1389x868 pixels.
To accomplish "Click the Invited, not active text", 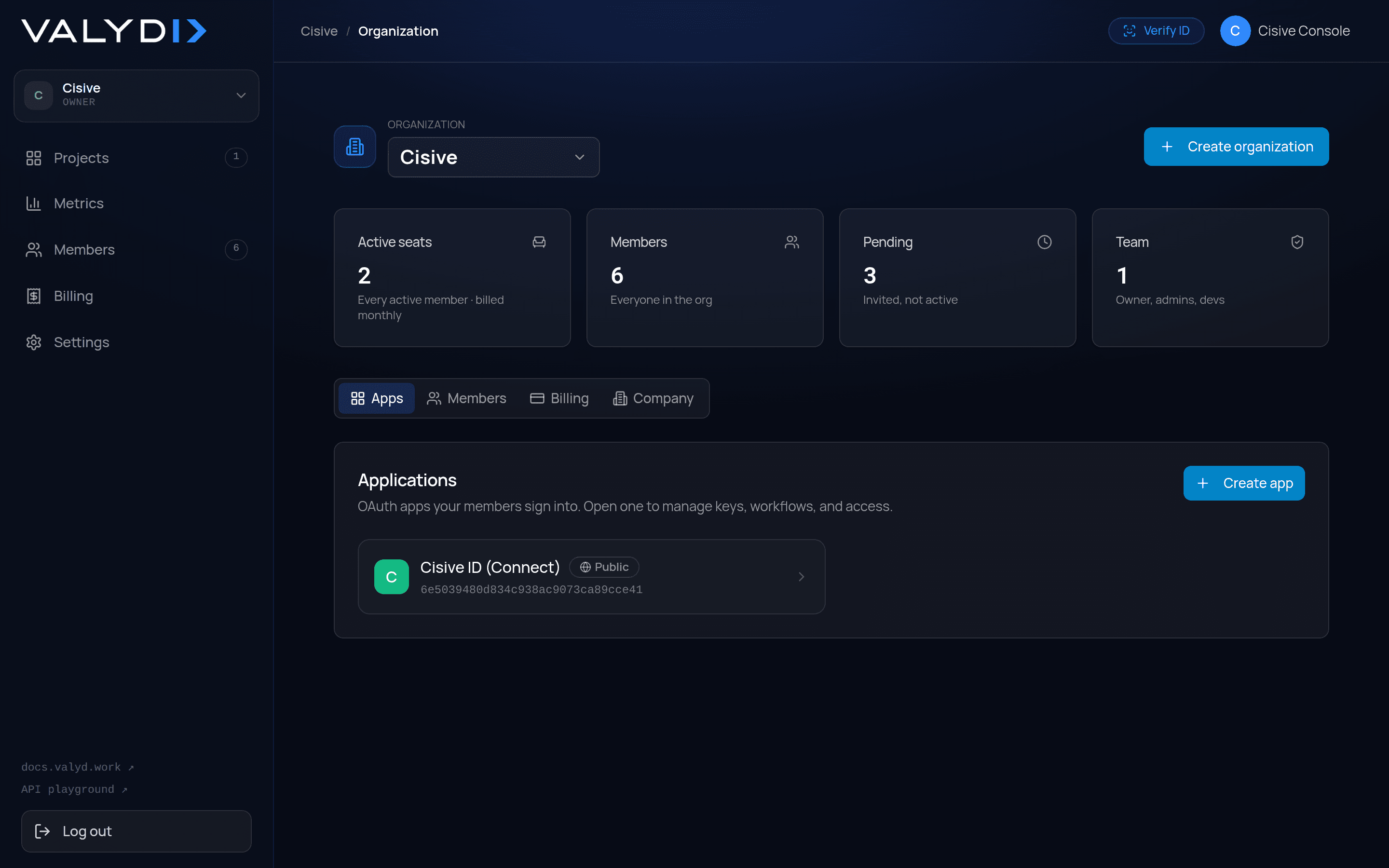I will [910, 299].
